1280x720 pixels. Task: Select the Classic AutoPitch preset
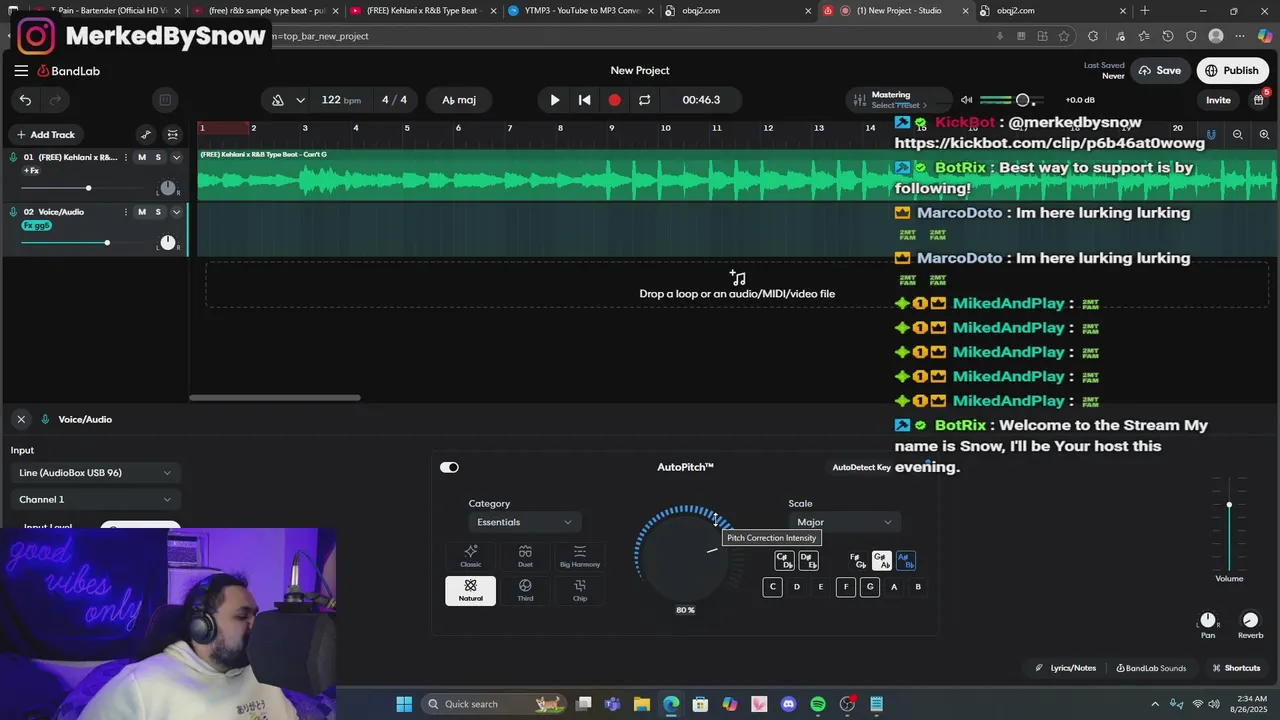471,557
